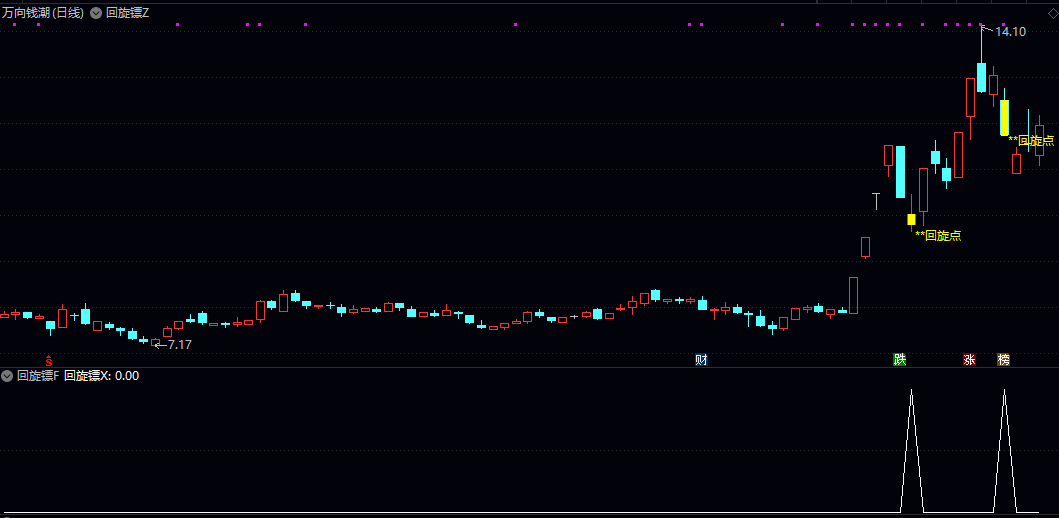Viewport: 1059px width, 518px height.
Task: Select the tall yellow candle left of the upper 回旋点 label
Action: (x=1004, y=118)
